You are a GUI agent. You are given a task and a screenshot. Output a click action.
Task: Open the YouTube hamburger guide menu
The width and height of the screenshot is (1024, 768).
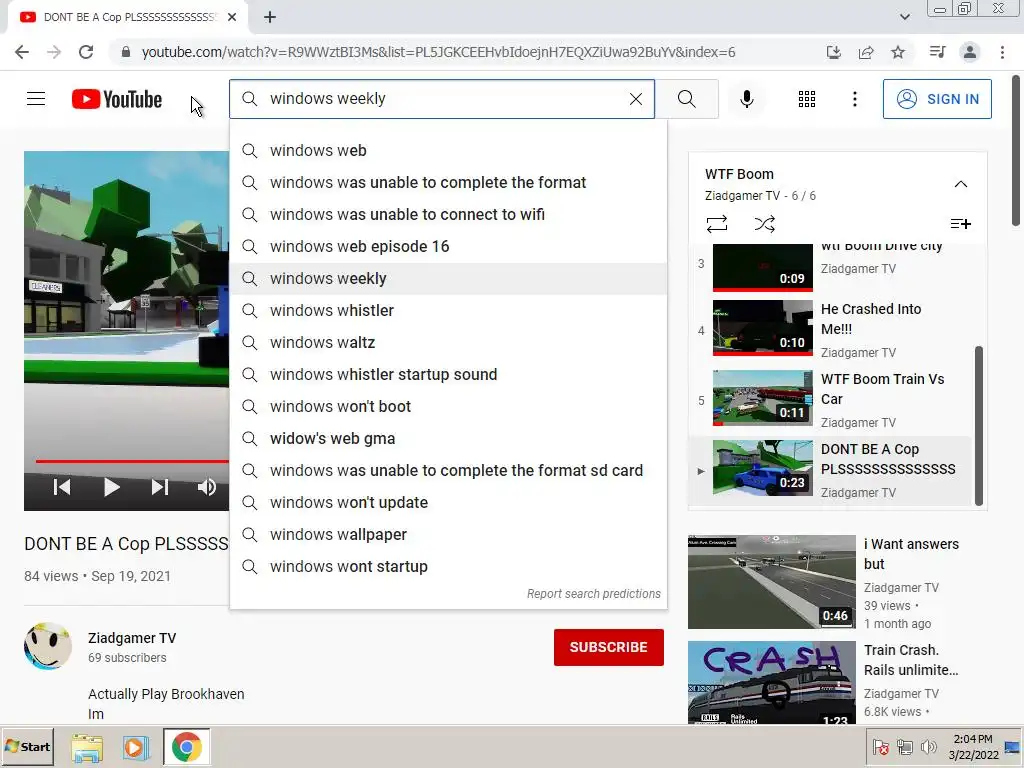(x=36, y=99)
